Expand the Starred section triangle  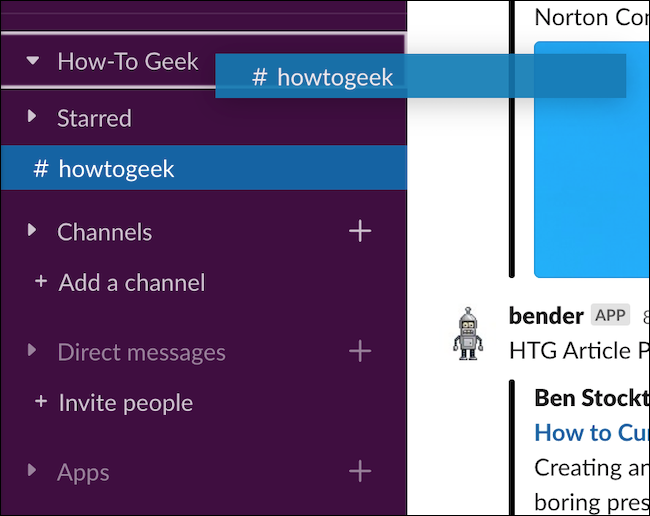(x=33, y=118)
